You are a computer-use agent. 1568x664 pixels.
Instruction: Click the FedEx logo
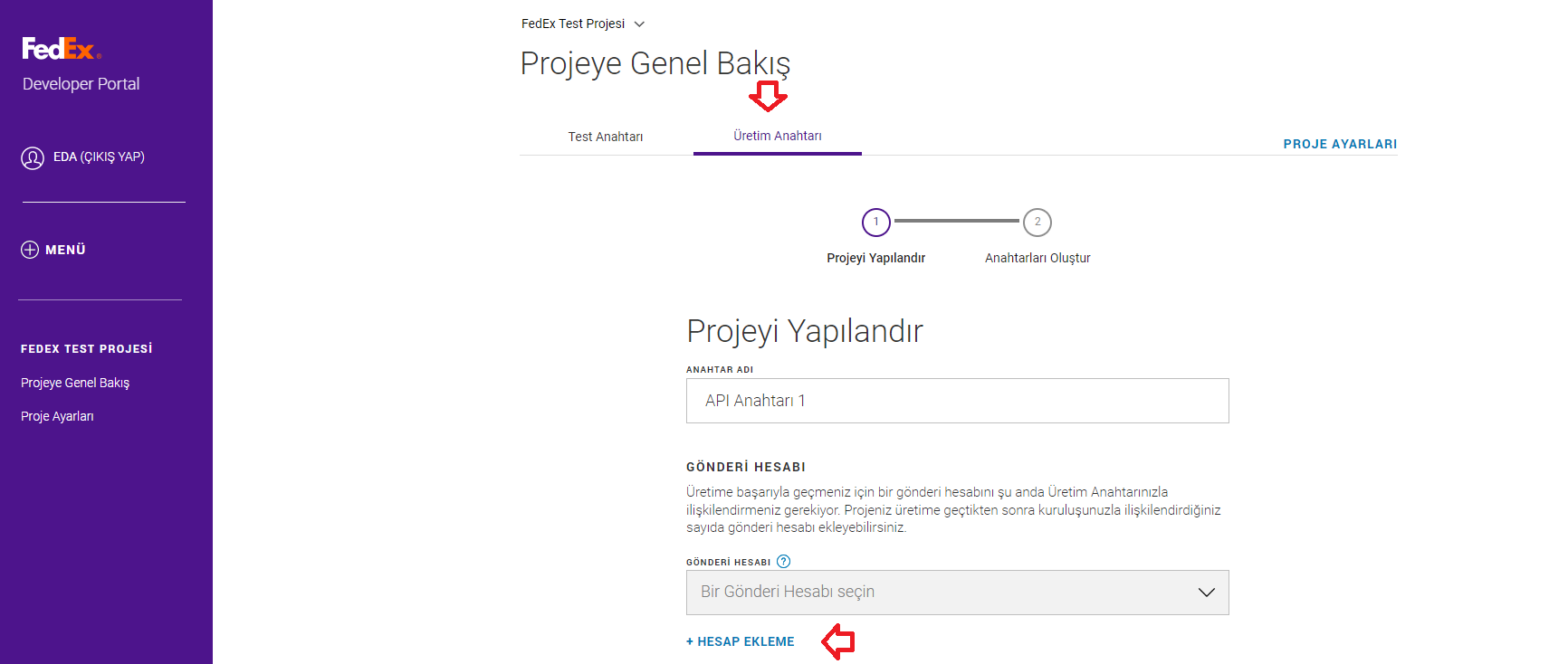click(x=61, y=49)
